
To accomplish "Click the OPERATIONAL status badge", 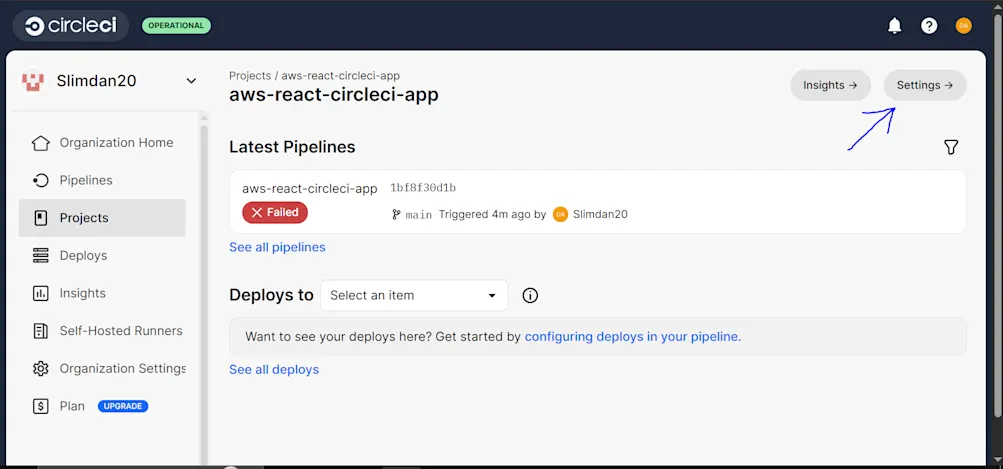I will (x=176, y=26).
